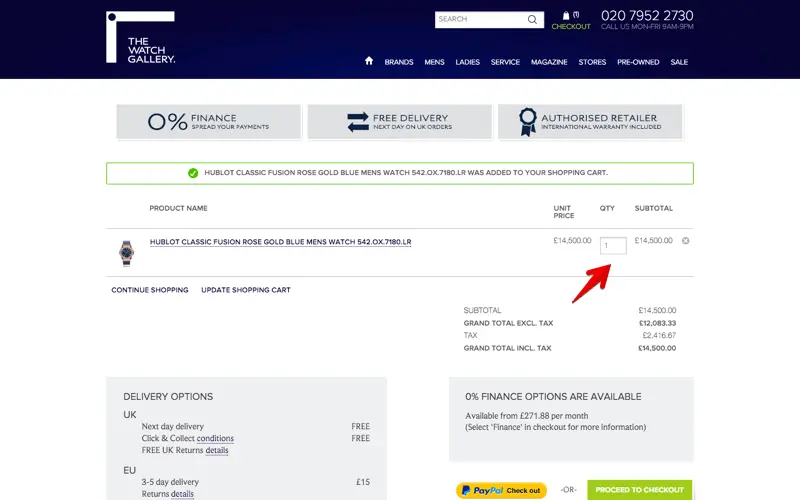Open the shopping bag checkout icon
800x500 pixels.
[x=566, y=16]
